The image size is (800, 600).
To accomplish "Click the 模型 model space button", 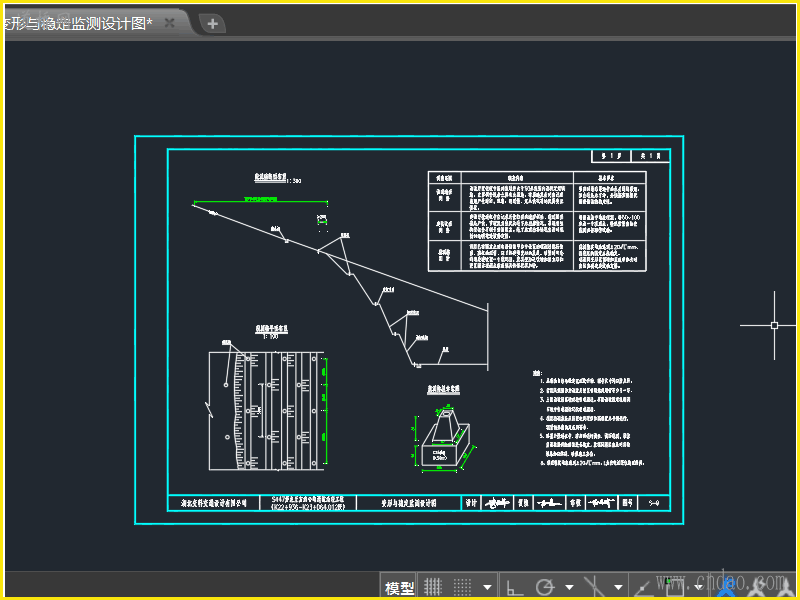I will pyautogui.click(x=399, y=587).
